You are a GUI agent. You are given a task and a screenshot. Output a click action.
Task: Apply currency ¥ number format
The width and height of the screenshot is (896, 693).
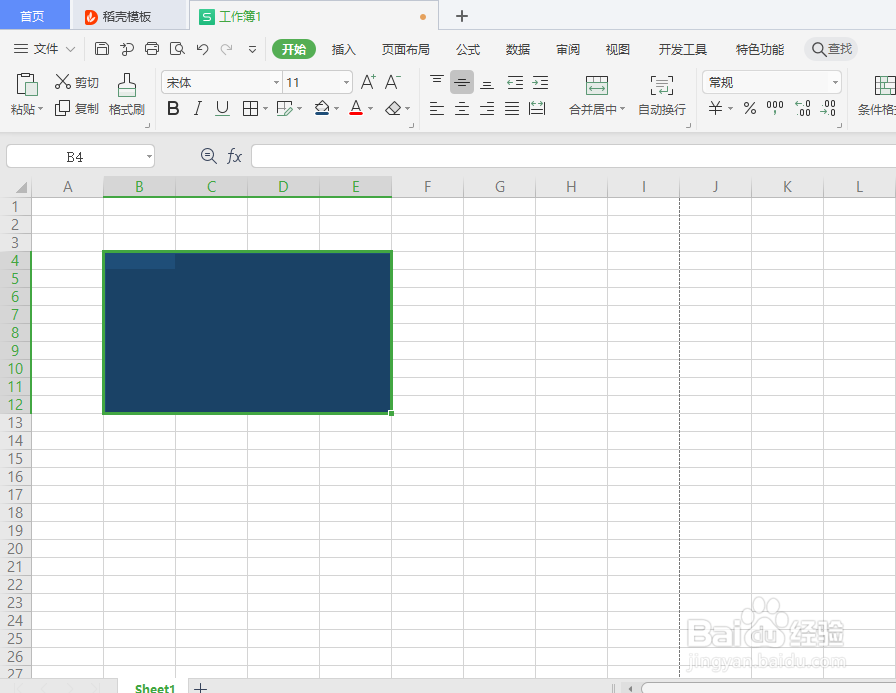(715, 108)
